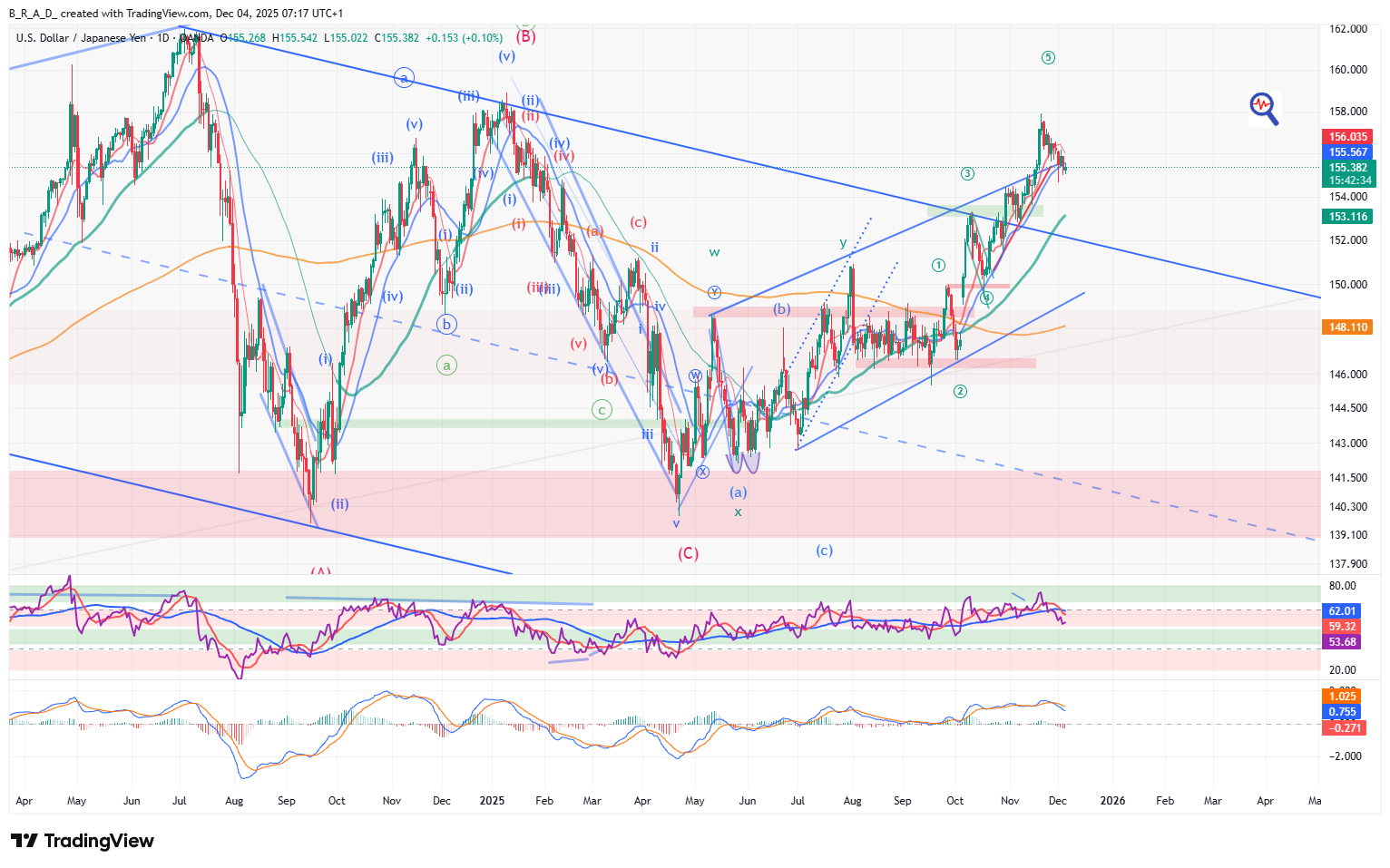
Task: Click the blue 62.01 RSI value label
Action: (x=1342, y=611)
